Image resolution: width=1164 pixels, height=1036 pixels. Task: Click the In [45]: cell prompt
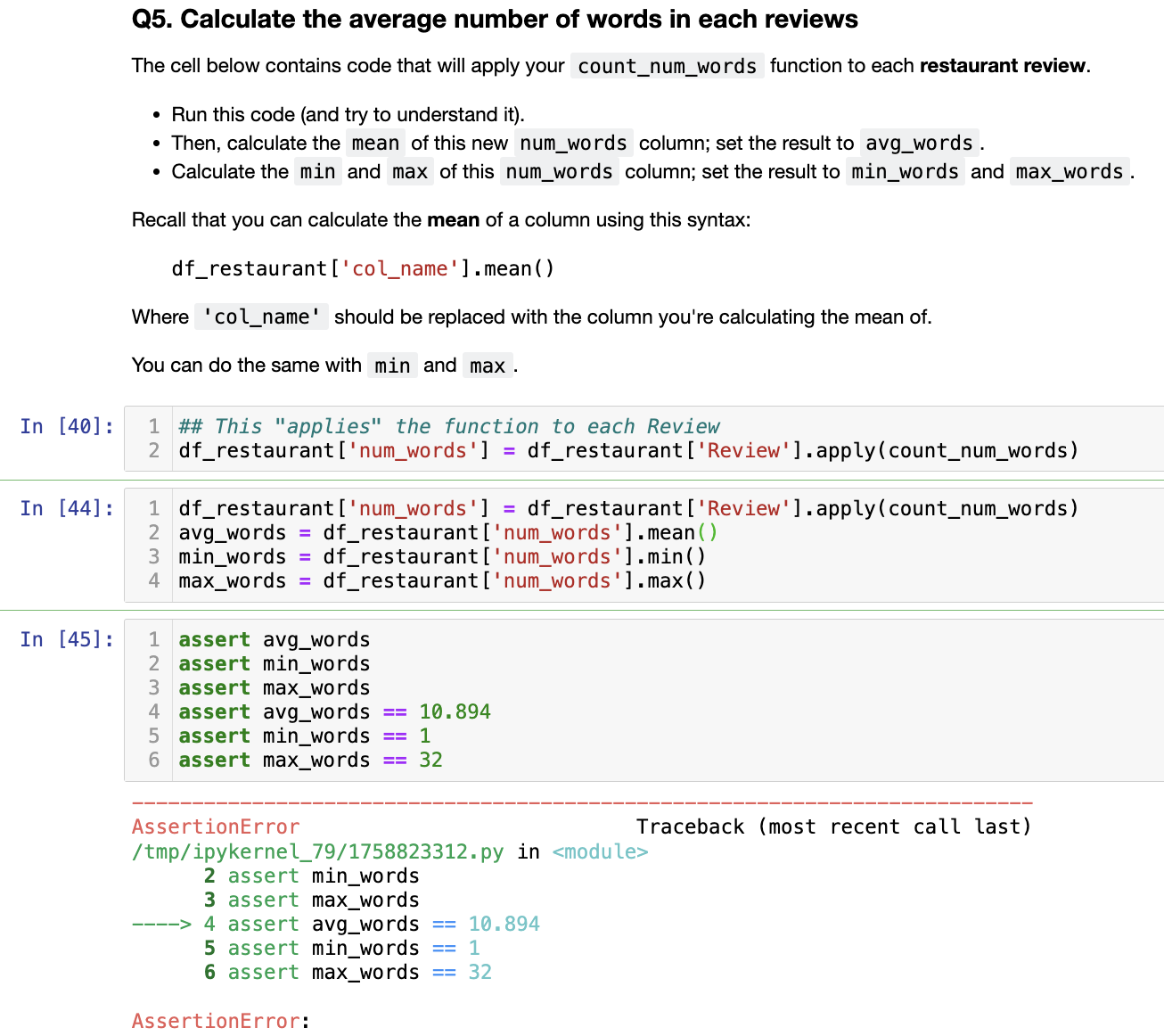66,639
